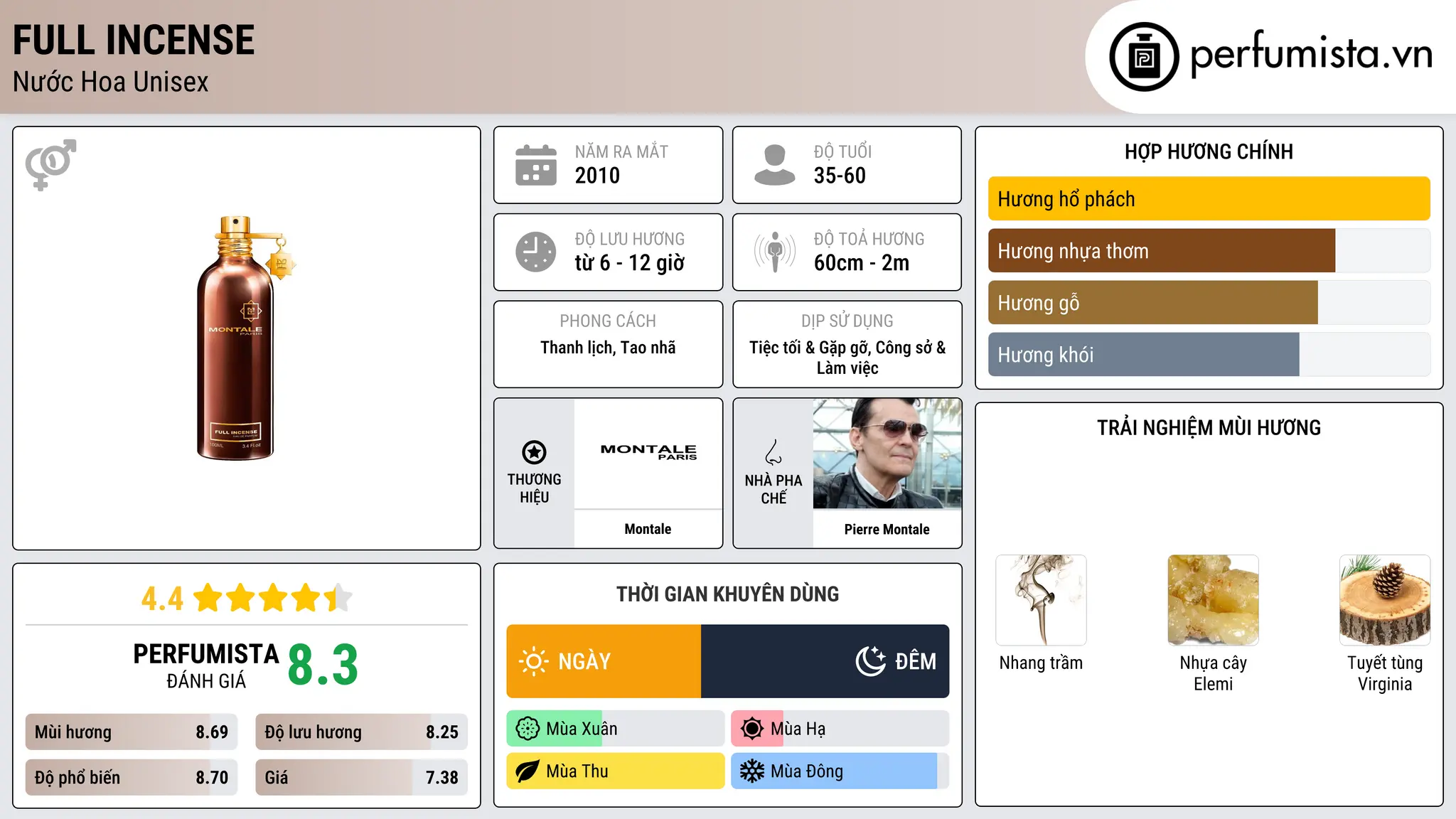1456x819 pixels.
Task: Open the perfumista.vn site name link
Action: pyautogui.click(x=1311, y=55)
